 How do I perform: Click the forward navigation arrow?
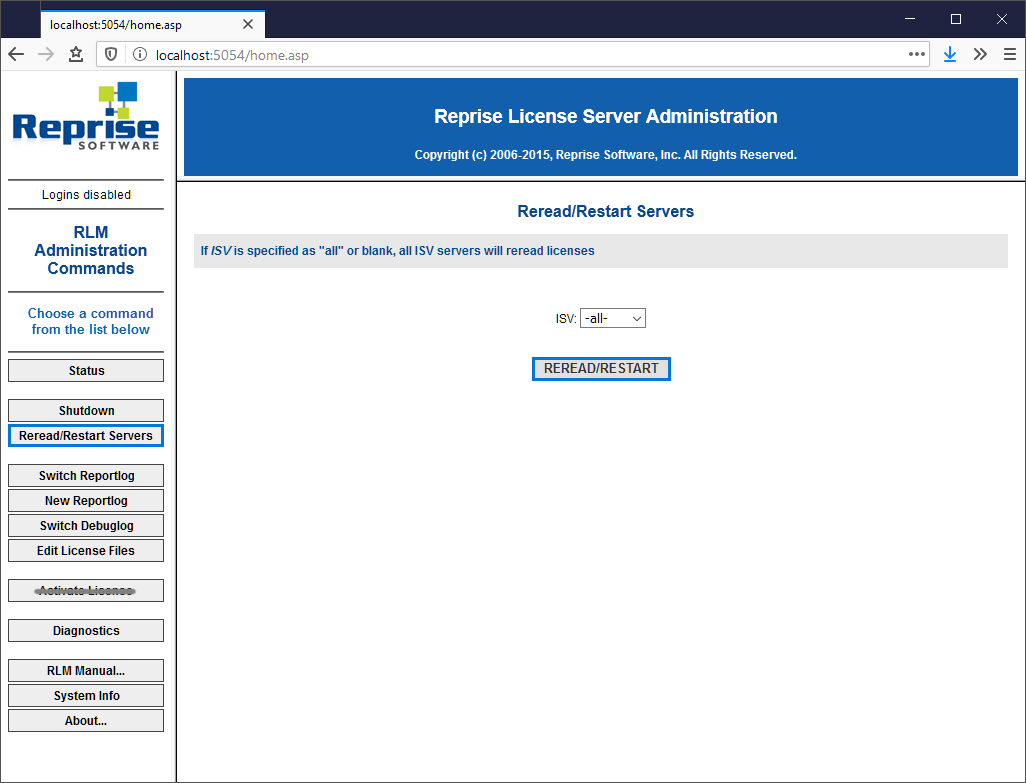[46, 54]
